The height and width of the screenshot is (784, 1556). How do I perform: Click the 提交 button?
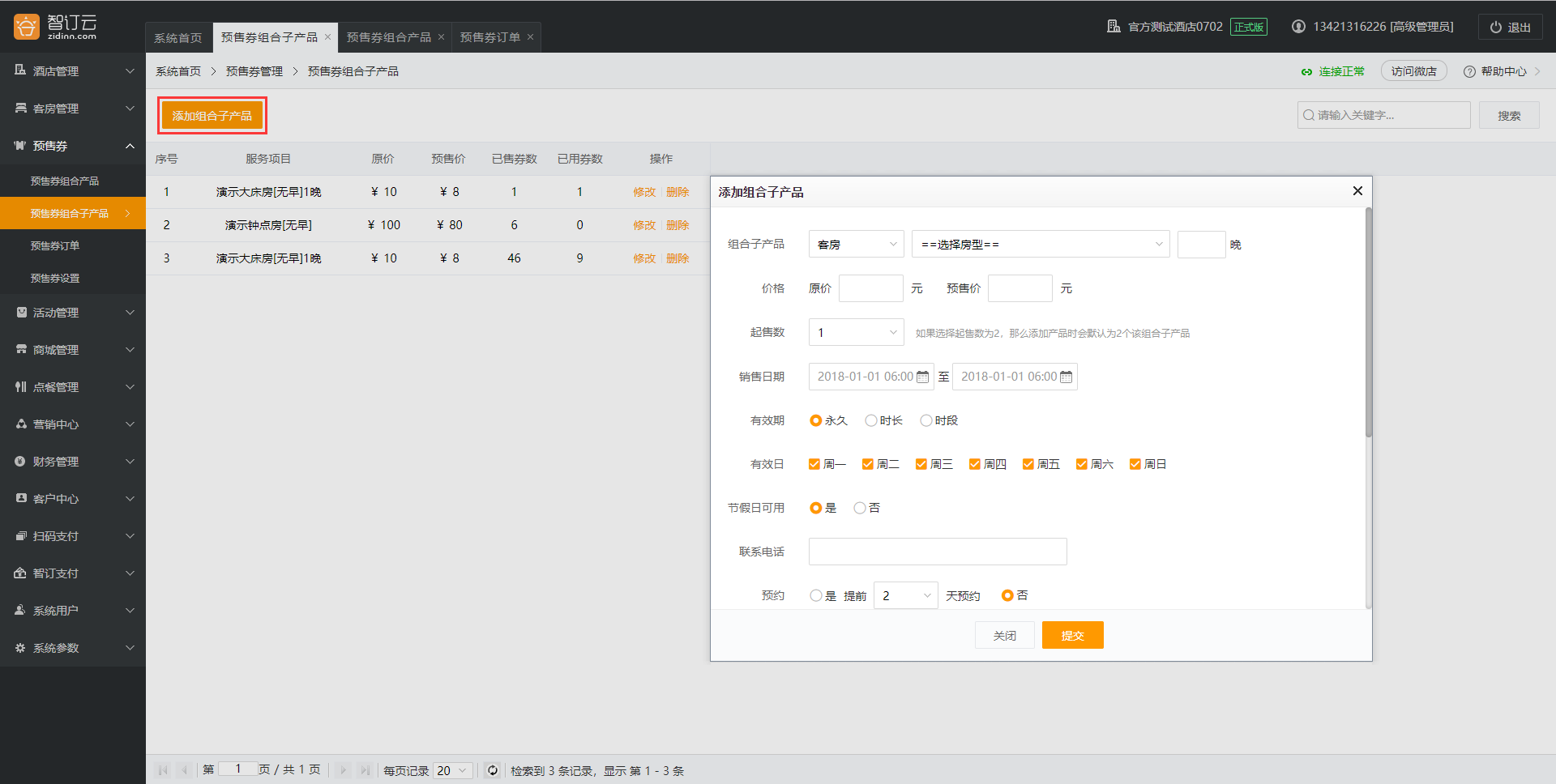click(1072, 635)
